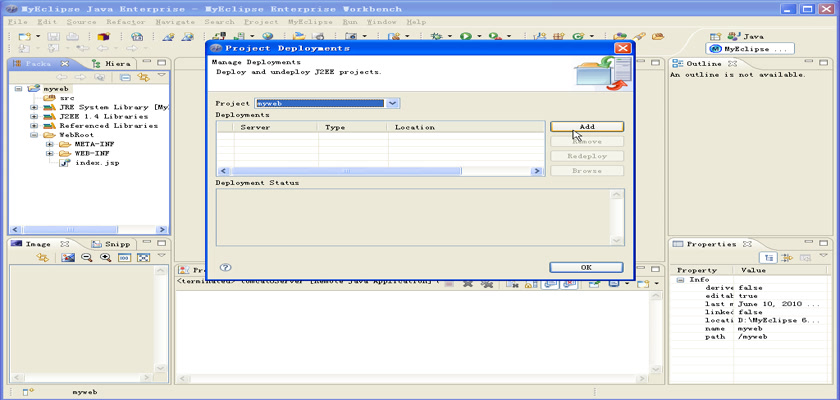Select the Snippets tab

[x=110, y=244]
